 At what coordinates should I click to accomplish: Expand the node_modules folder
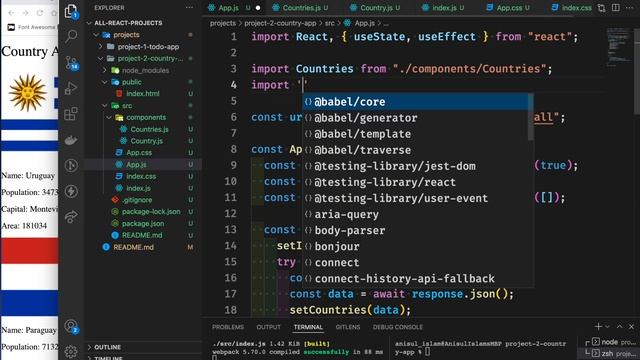coord(105,70)
